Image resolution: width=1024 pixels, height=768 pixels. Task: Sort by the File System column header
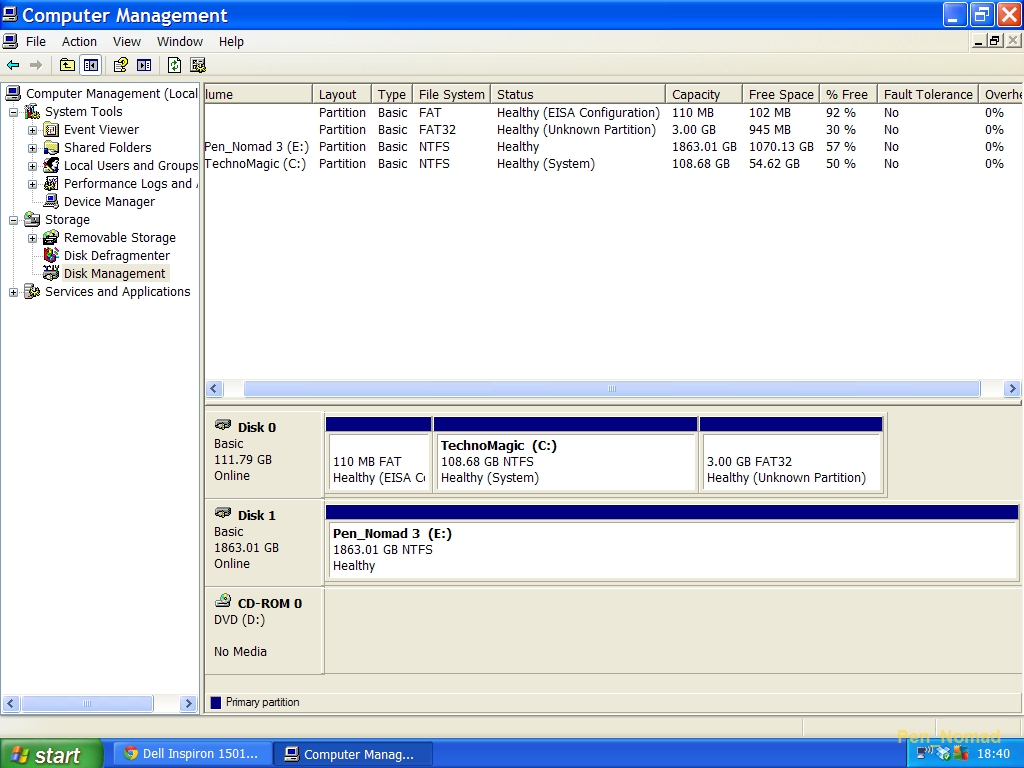[451, 94]
